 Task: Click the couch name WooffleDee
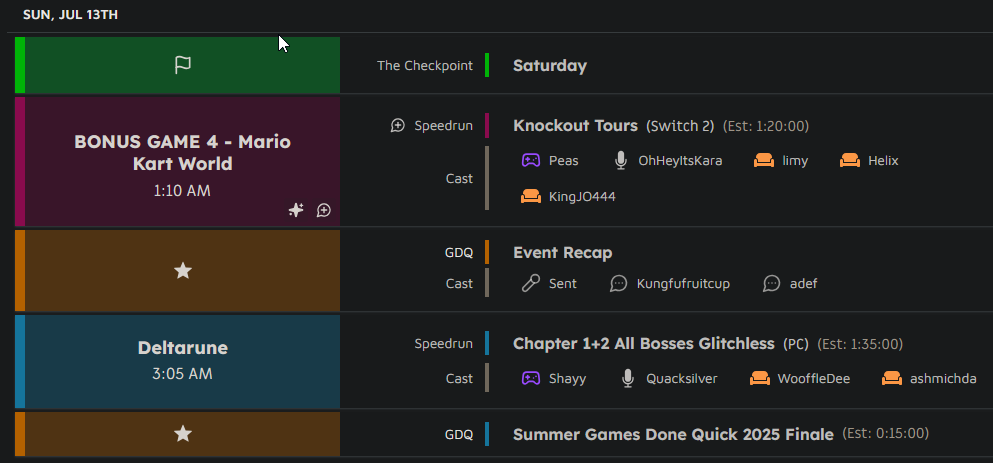pos(814,379)
